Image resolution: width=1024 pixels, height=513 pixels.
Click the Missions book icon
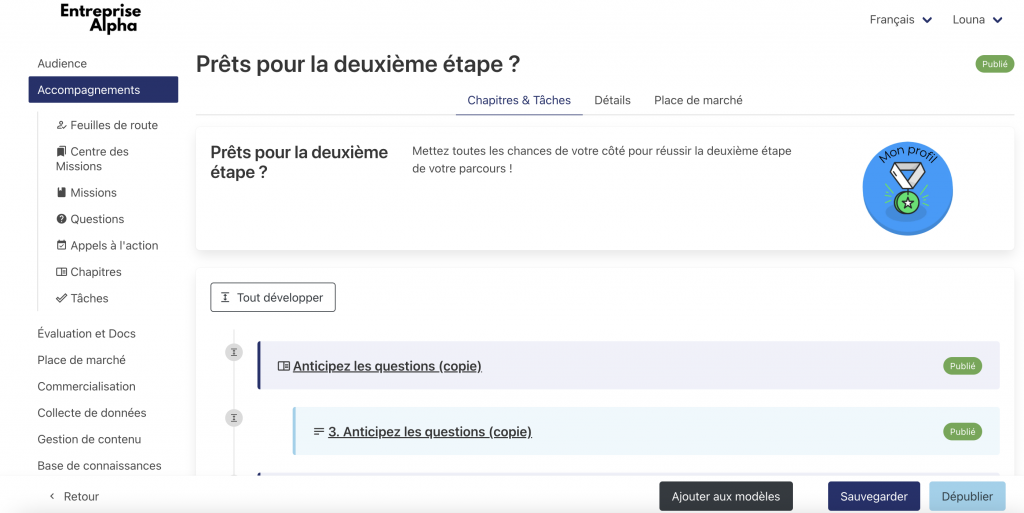[62, 193]
